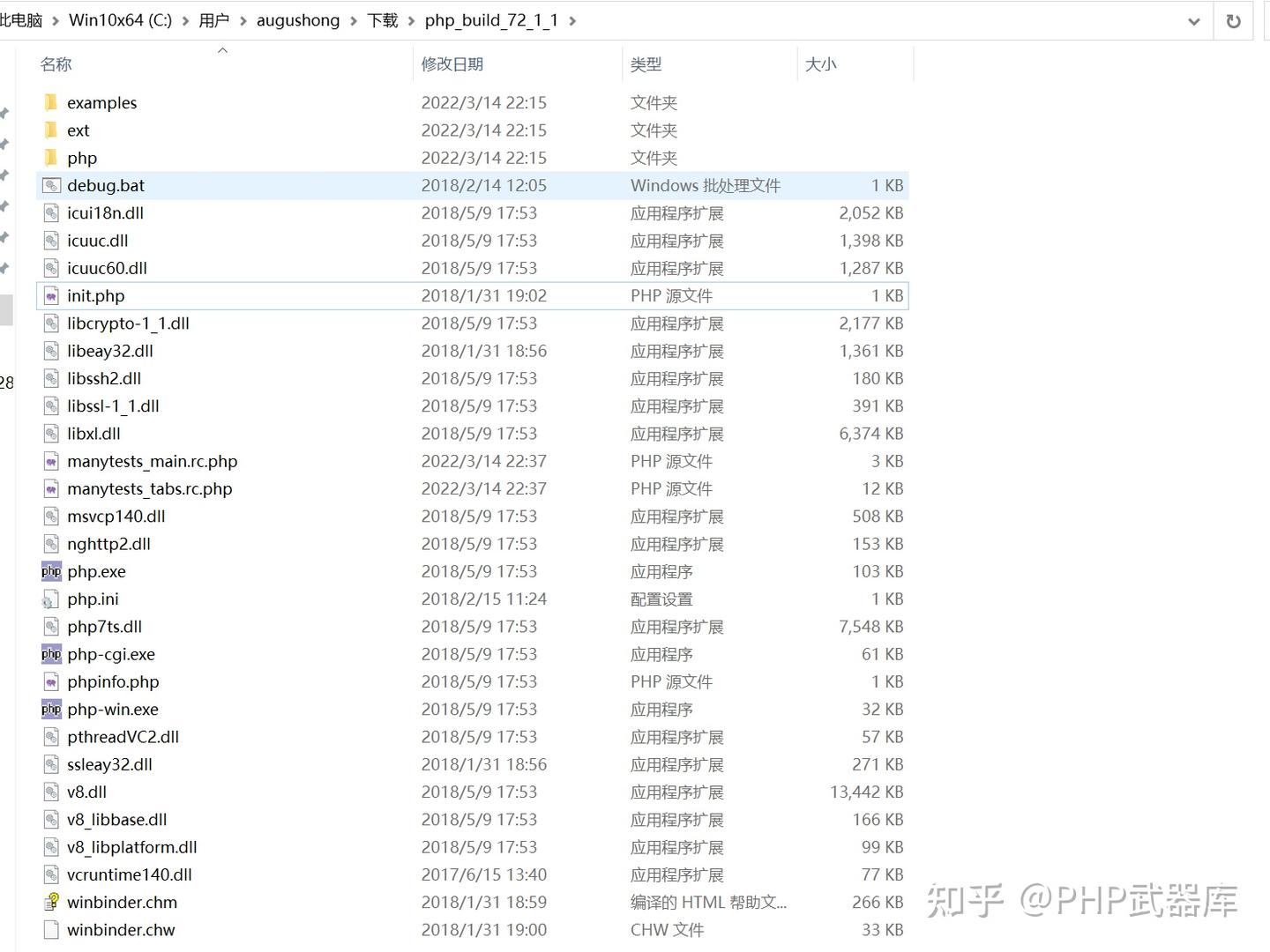Click the init.php file icon
Screen dimensions: 1270x952
pos(51,295)
